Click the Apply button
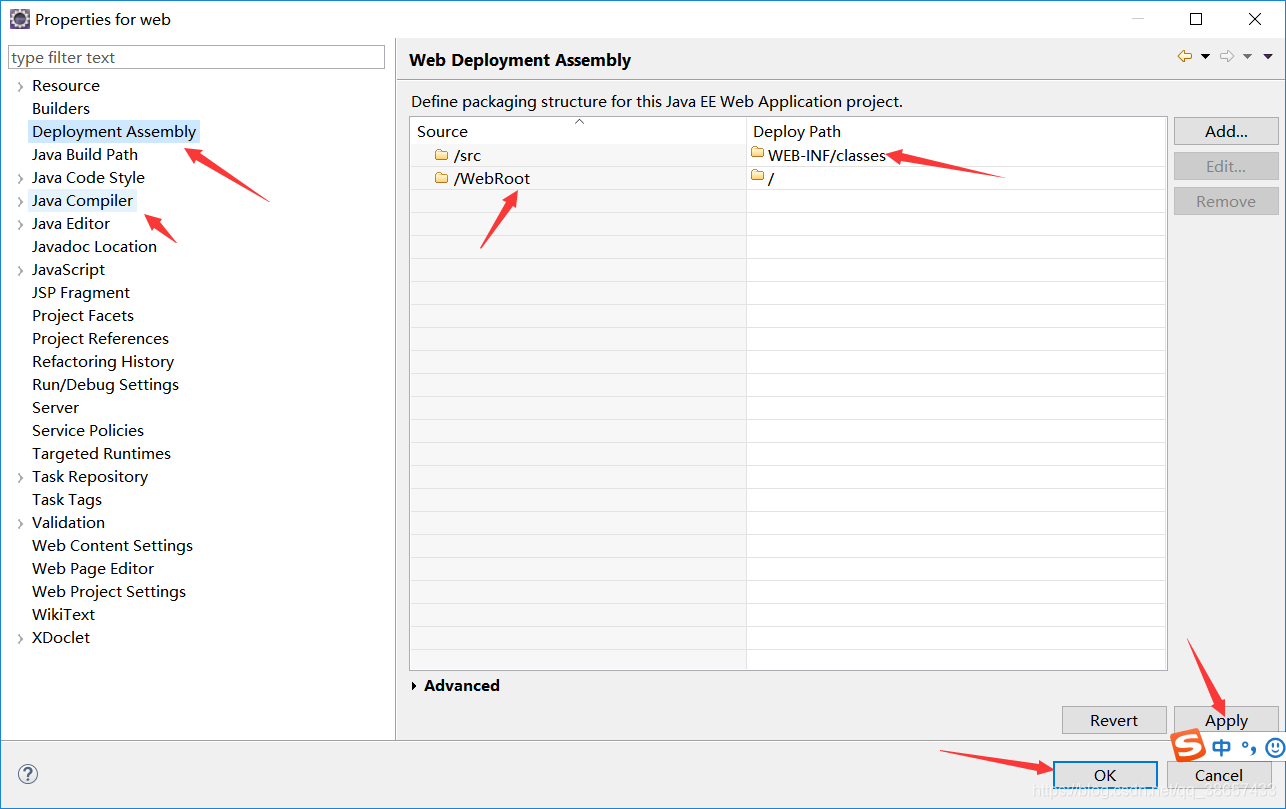Screen dimensions: 1286x809 click(x=1226, y=720)
